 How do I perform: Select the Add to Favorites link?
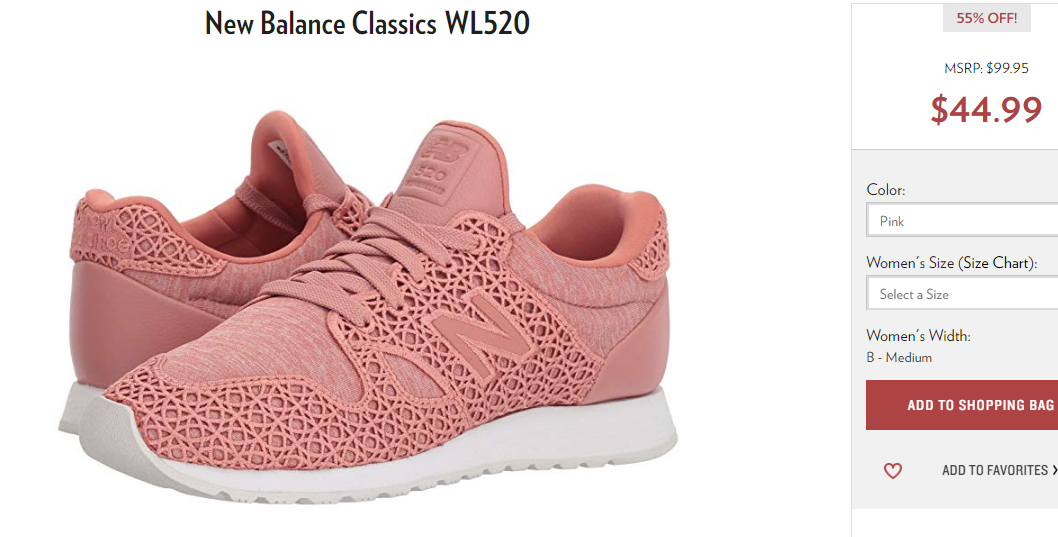tap(995, 470)
